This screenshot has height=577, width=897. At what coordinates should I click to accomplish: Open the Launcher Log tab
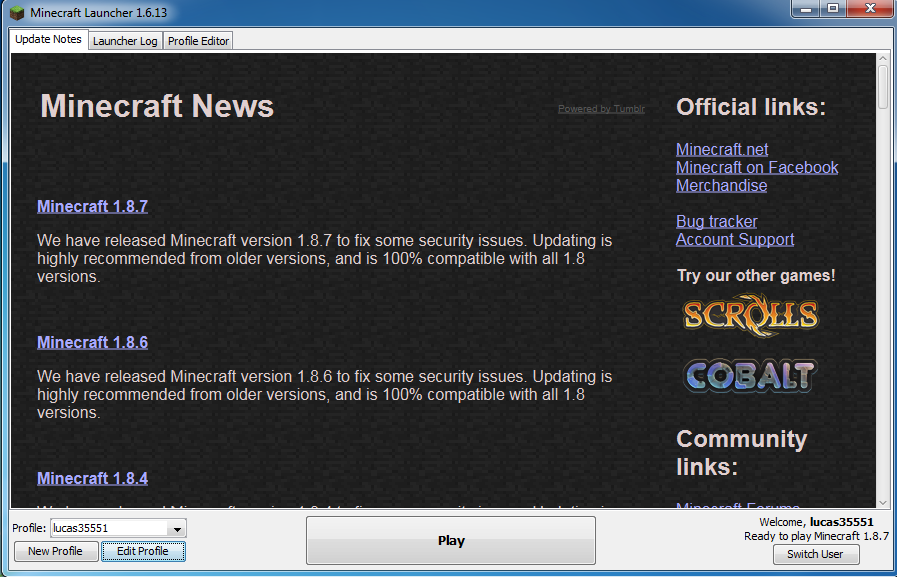(125, 41)
